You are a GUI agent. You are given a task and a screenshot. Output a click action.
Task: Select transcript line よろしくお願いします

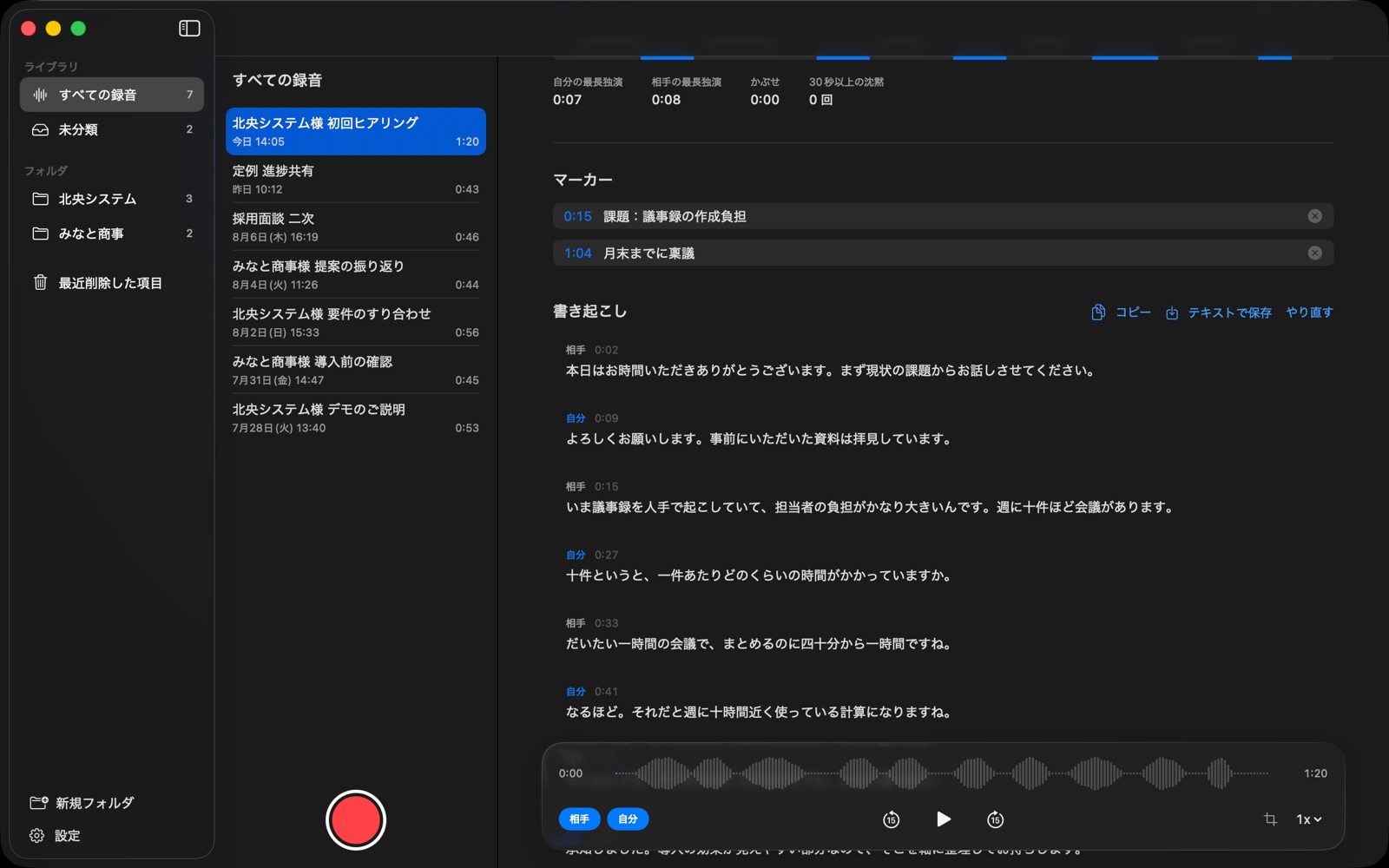tap(760, 439)
